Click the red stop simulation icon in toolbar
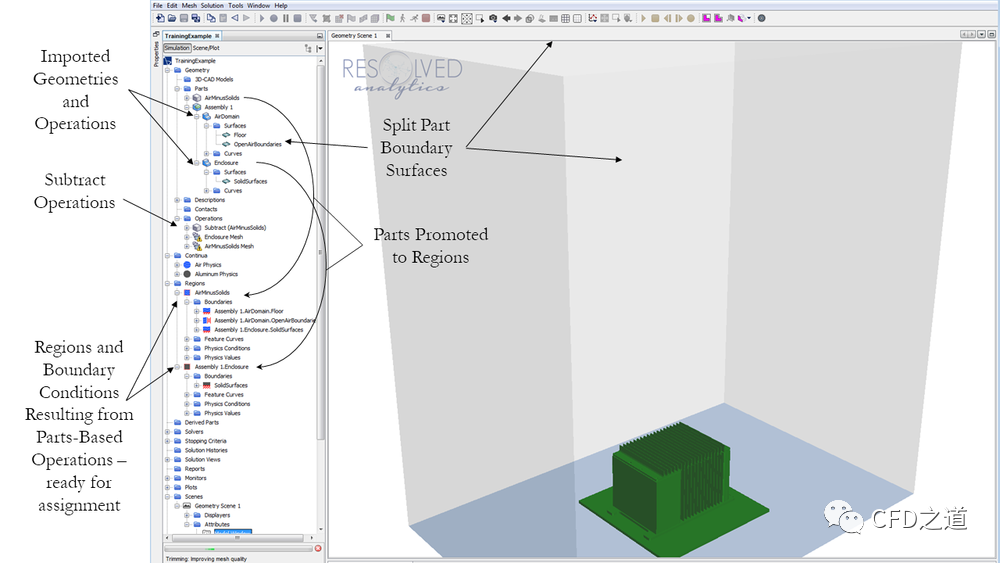Screen dimensions: 1000x563 (426, 18)
